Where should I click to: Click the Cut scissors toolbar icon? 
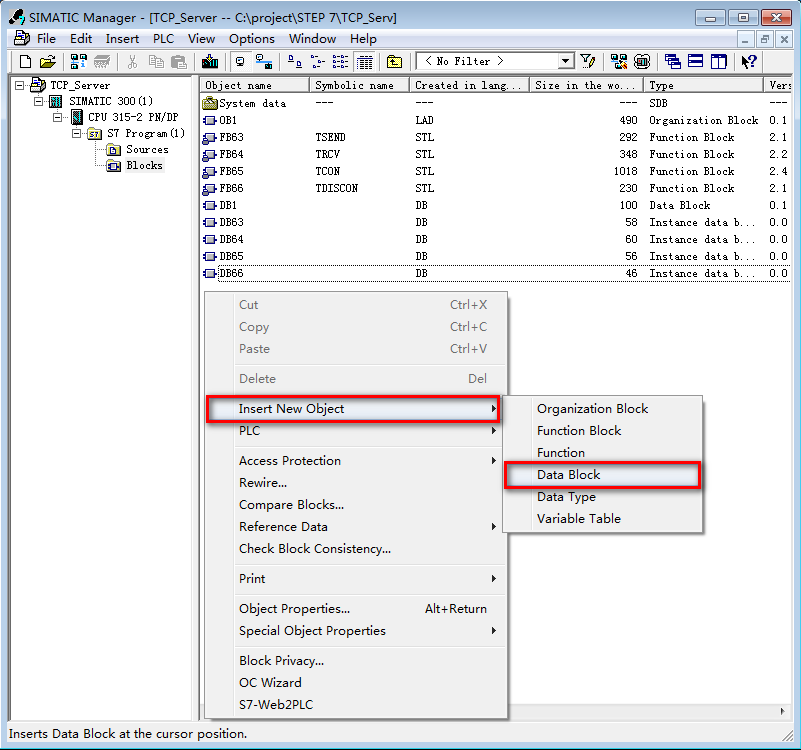click(x=132, y=62)
